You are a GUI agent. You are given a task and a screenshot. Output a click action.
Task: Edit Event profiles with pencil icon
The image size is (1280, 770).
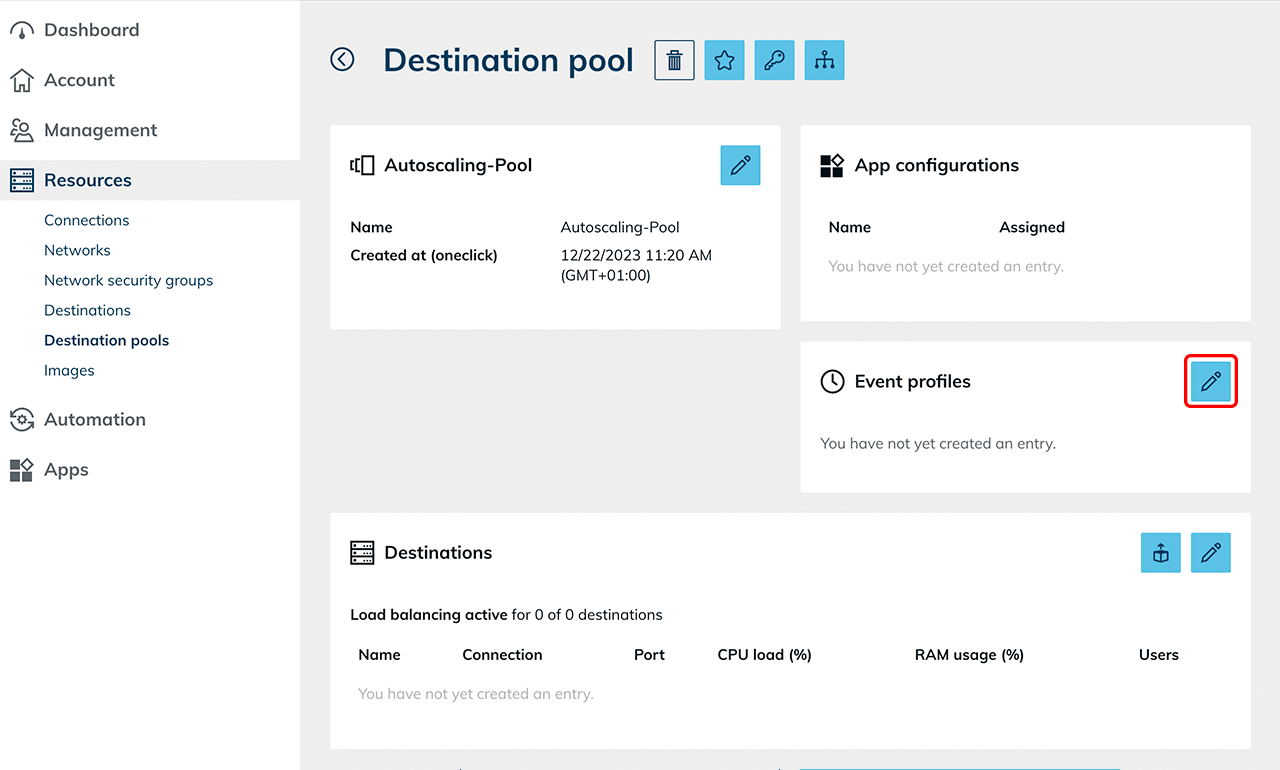click(1210, 381)
